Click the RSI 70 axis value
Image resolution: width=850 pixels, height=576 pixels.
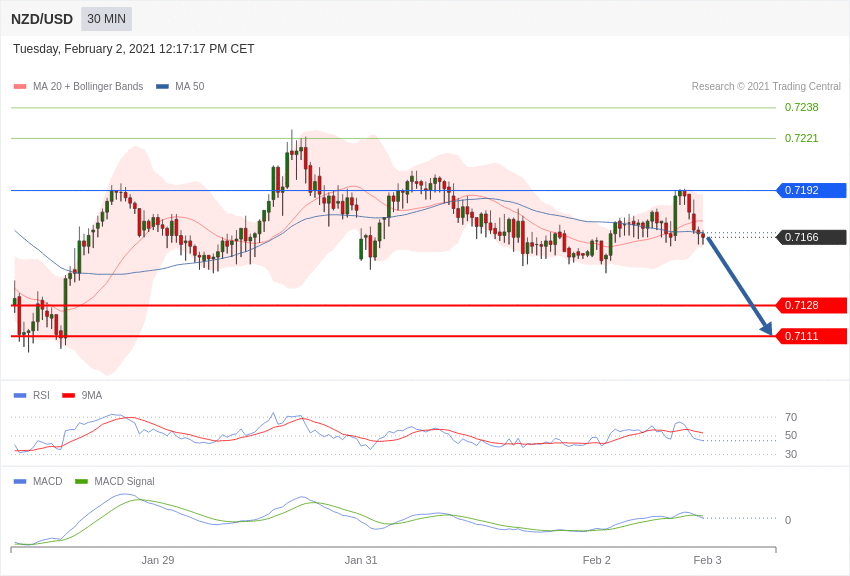click(x=791, y=417)
